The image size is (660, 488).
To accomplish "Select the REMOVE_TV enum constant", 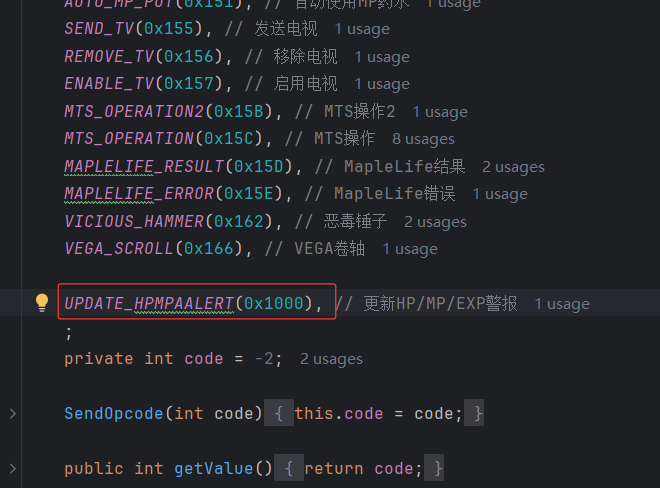I will click(108, 57).
